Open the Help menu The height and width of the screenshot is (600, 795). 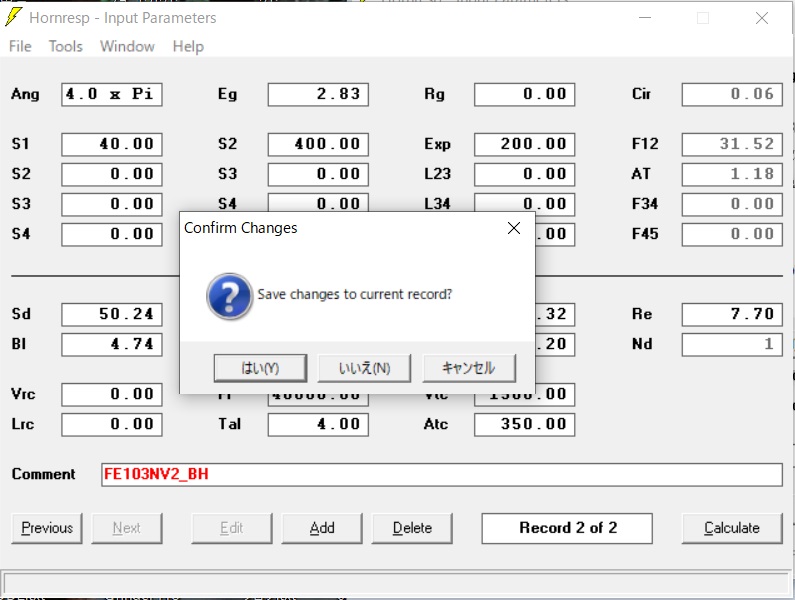point(188,46)
